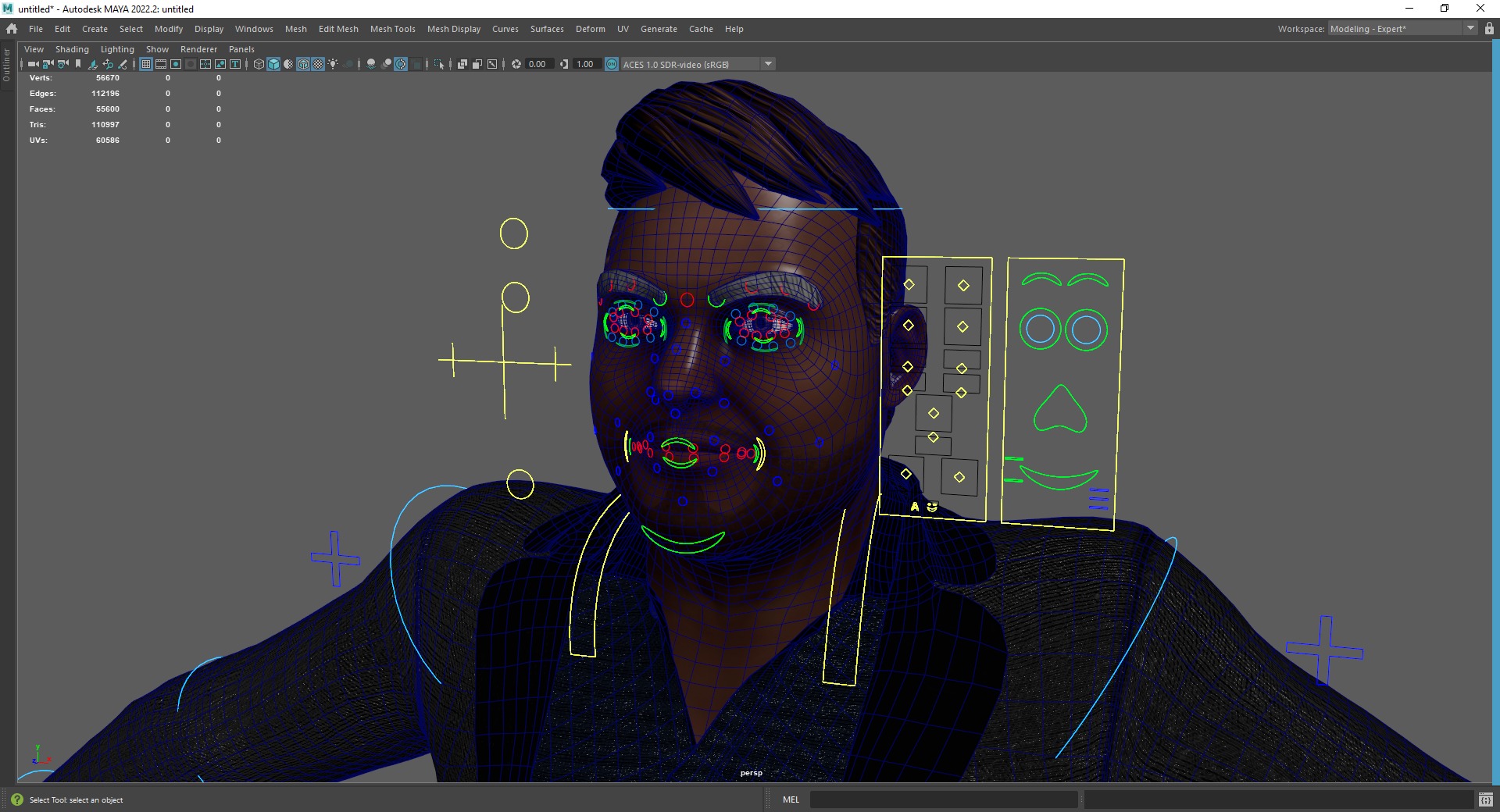Toggle the resolution gate display
The height and width of the screenshot is (812, 1500).
(x=176, y=64)
